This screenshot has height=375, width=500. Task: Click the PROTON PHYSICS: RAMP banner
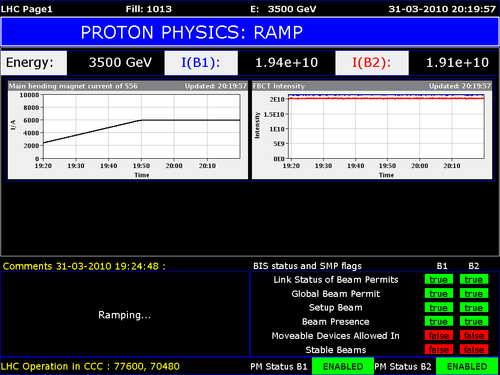[249, 32]
